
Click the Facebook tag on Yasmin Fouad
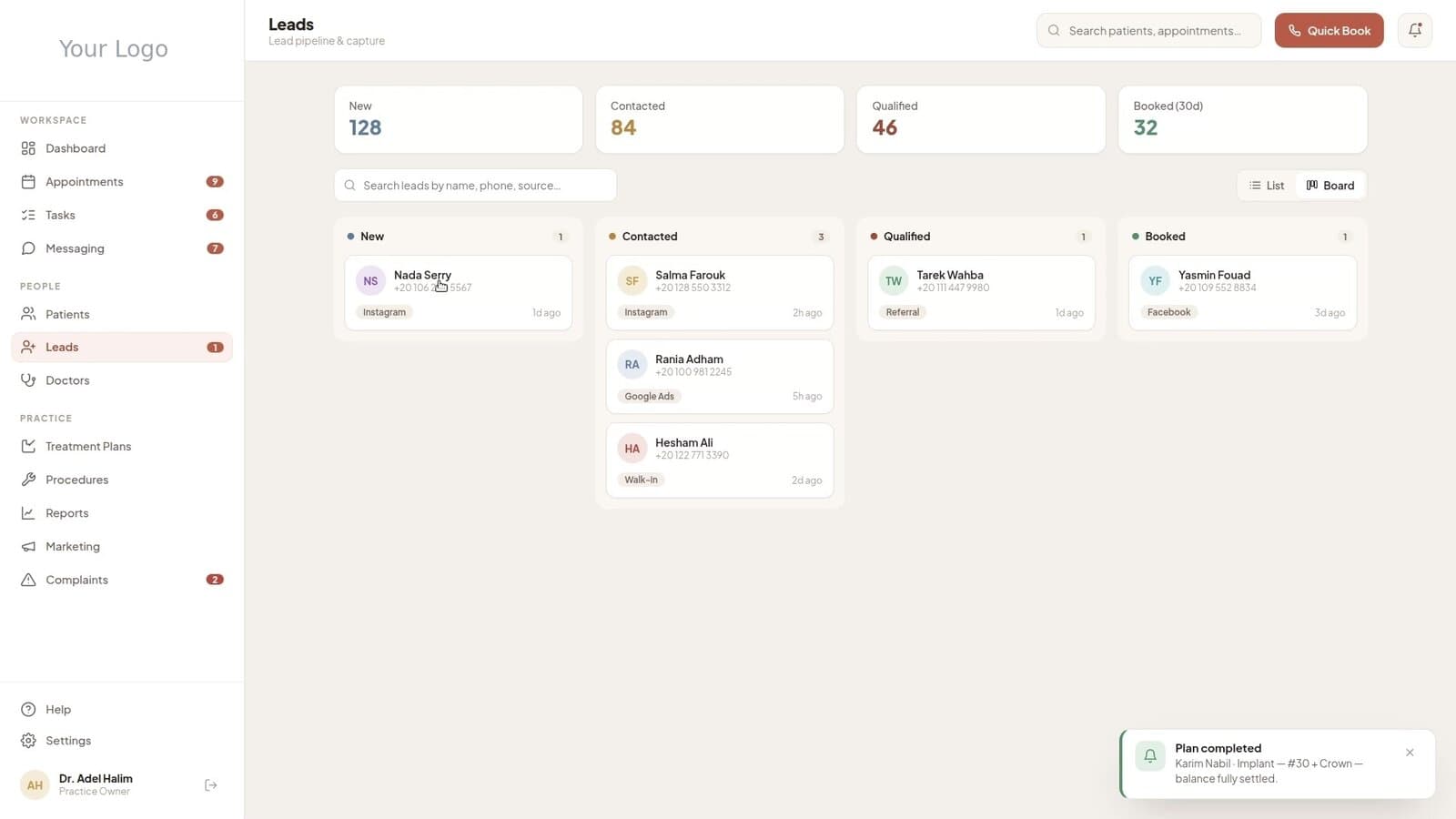(x=1168, y=312)
